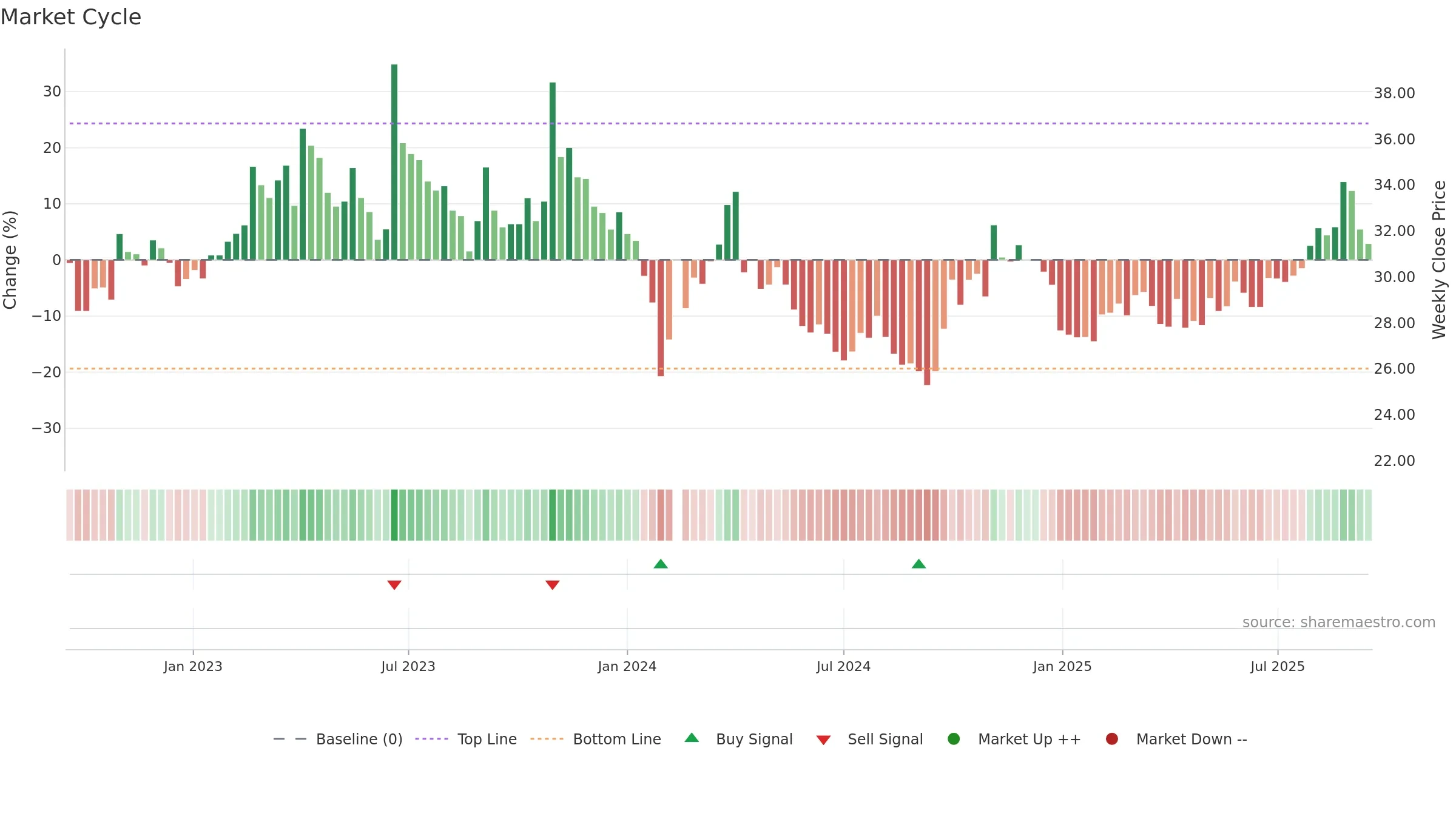Image resolution: width=1456 pixels, height=819 pixels.
Task: Click the 22.00 price axis value
Action: 1394,461
